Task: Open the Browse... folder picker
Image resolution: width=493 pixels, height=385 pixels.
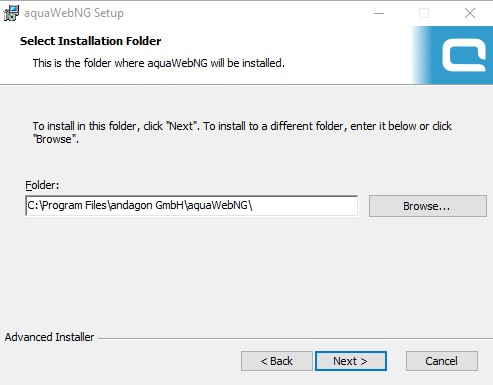Action: pyautogui.click(x=428, y=206)
